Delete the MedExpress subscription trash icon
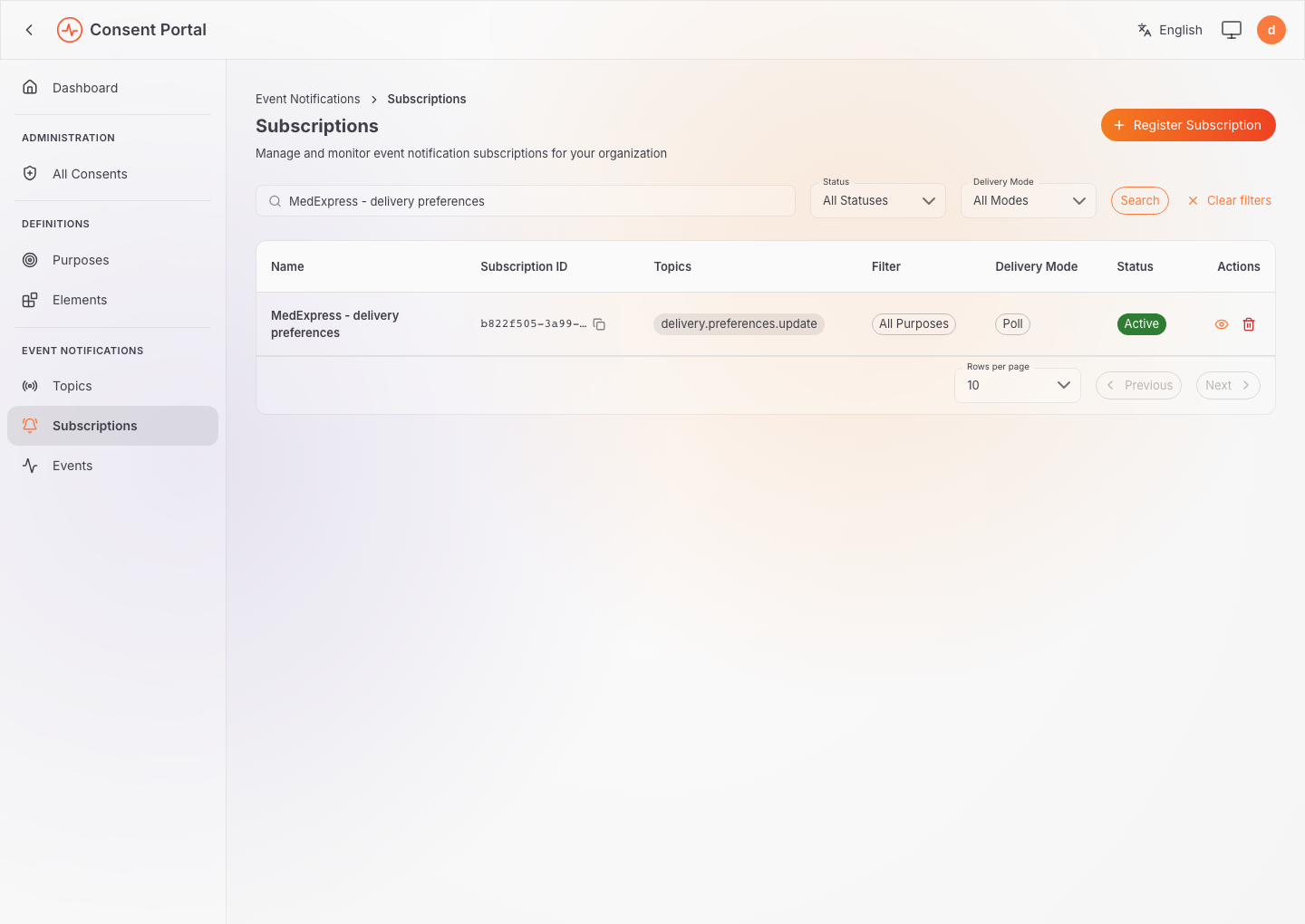1305x924 pixels. pos(1249,324)
